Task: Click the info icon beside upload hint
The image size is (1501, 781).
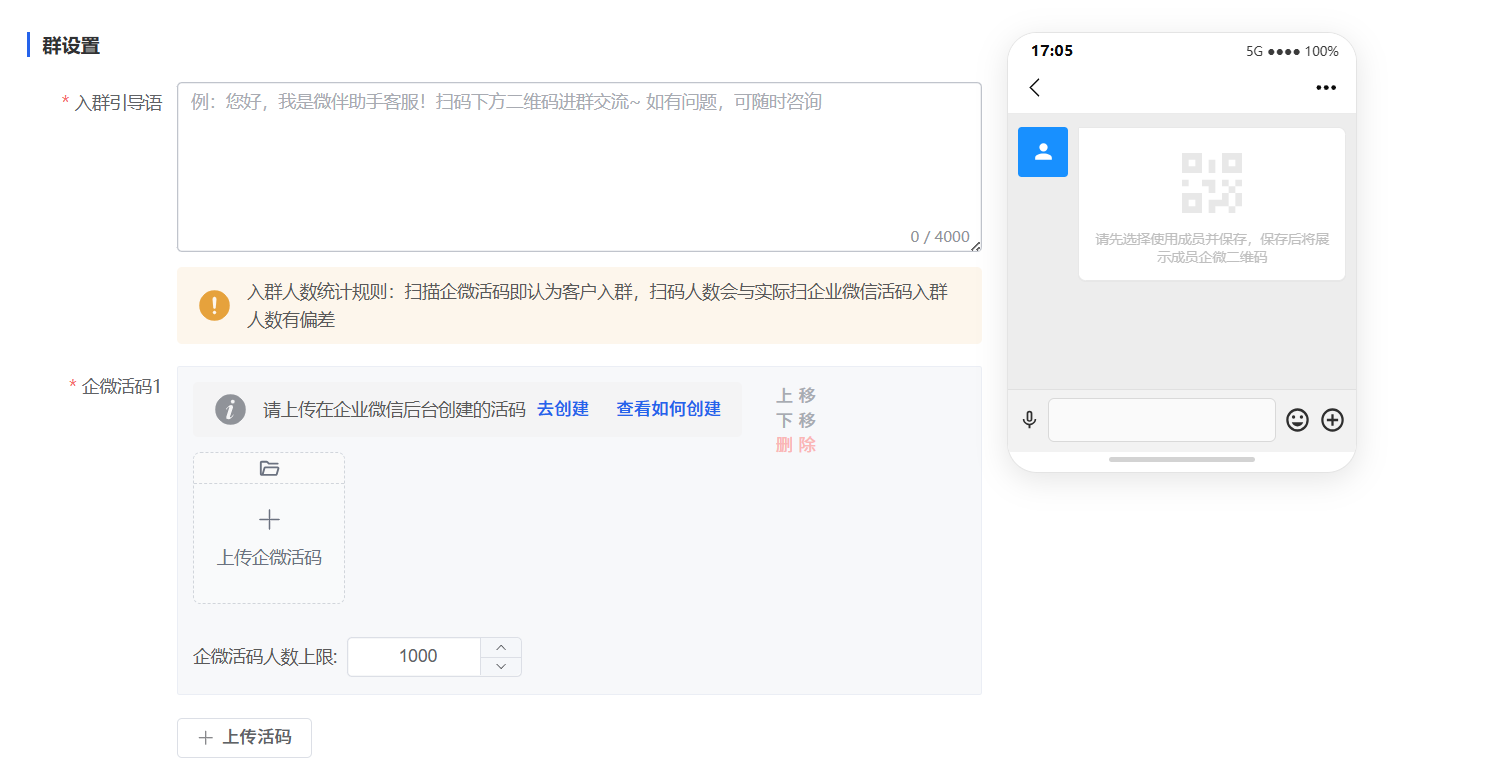Action: 230,409
